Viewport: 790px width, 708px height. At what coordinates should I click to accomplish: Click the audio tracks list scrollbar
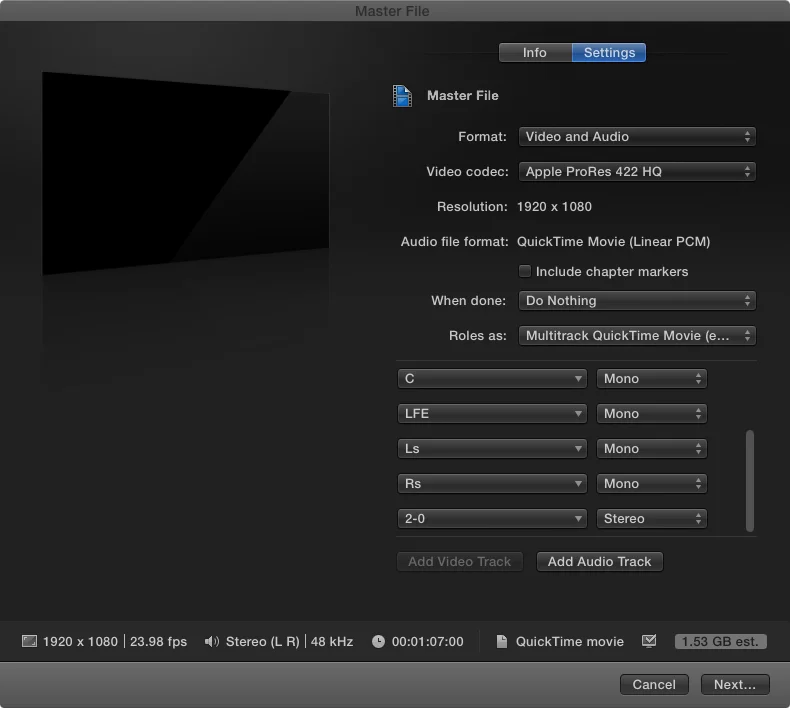click(x=750, y=481)
